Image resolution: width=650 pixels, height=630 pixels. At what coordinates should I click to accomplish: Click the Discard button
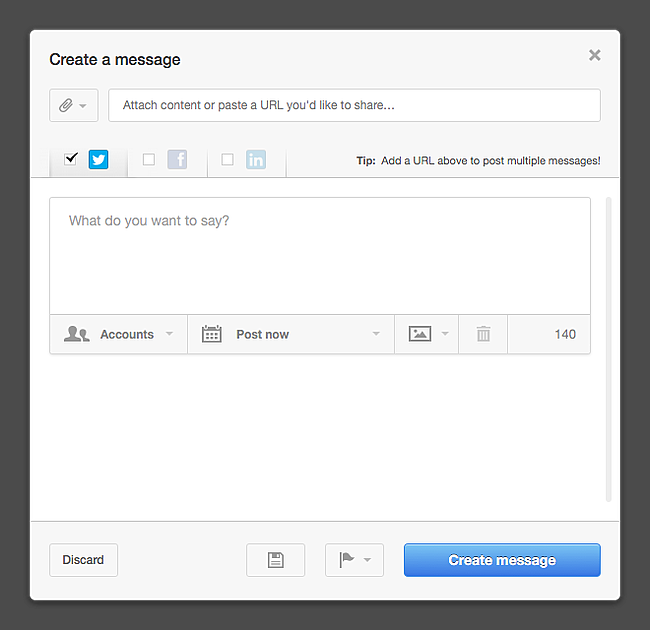[x=83, y=560]
